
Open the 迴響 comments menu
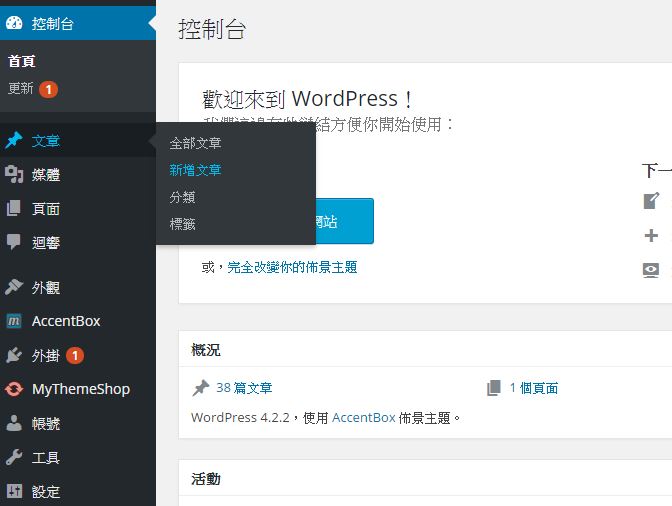pos(78,242)
